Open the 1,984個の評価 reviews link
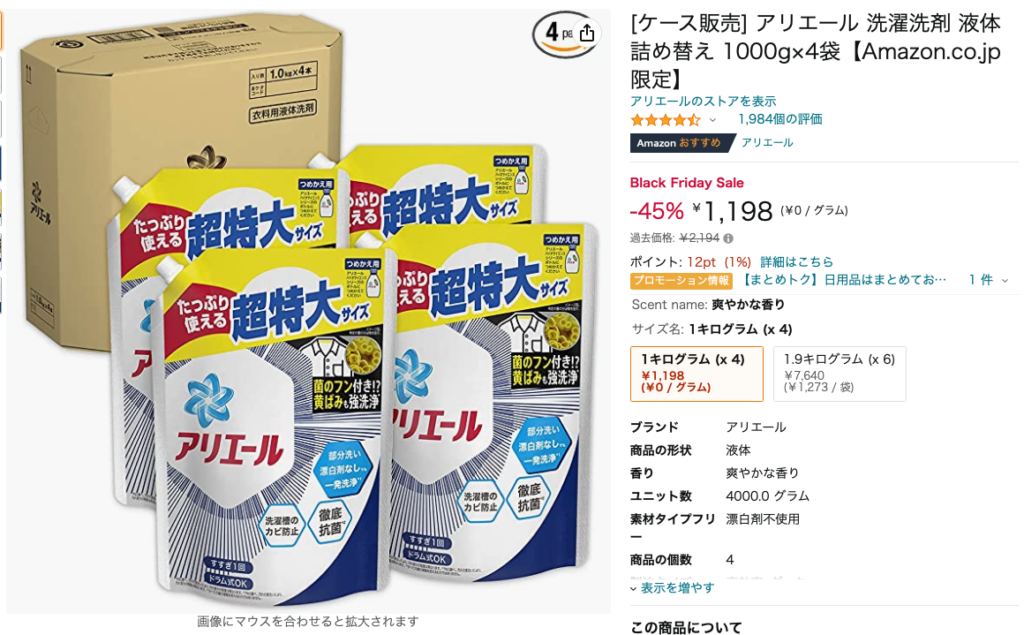1024x635 pixels. click(780, 120)
